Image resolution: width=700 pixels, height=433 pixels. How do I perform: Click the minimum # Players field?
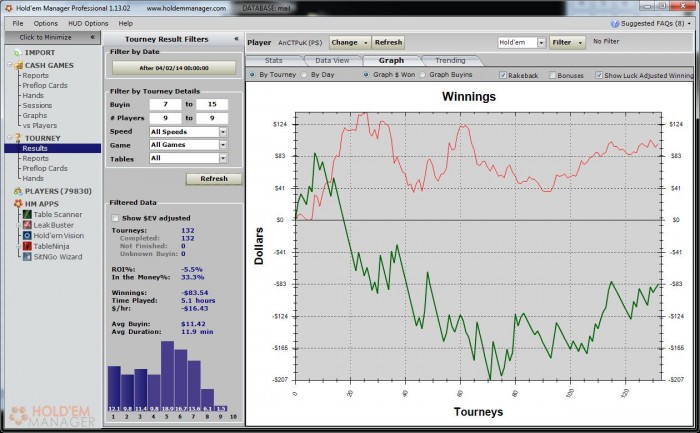click(165, 118)
